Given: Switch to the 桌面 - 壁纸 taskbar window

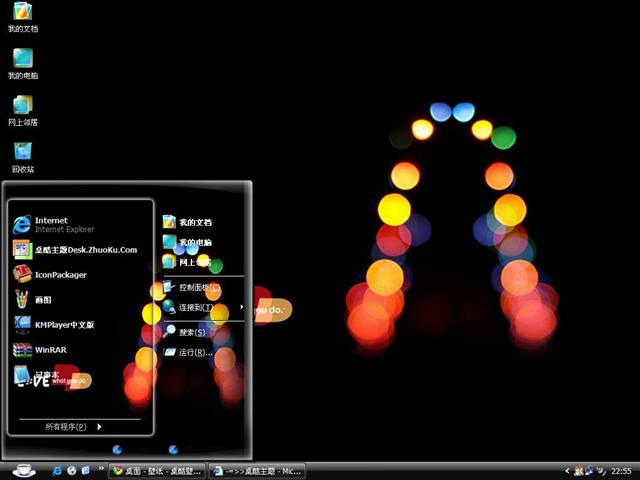Looking at the screenshot, I should tap(158, 470).
